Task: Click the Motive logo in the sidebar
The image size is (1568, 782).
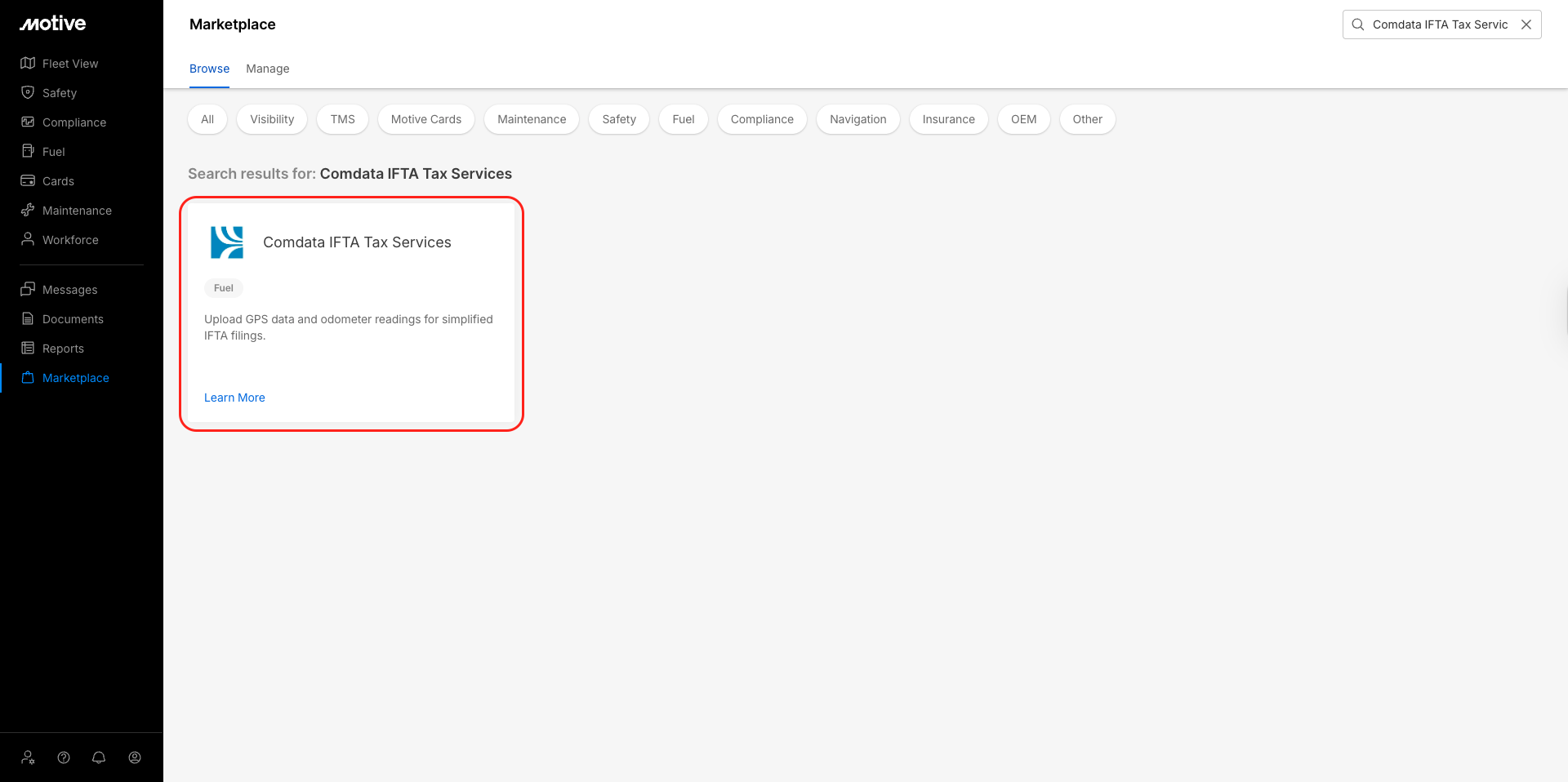Action: tap(53, 24)
